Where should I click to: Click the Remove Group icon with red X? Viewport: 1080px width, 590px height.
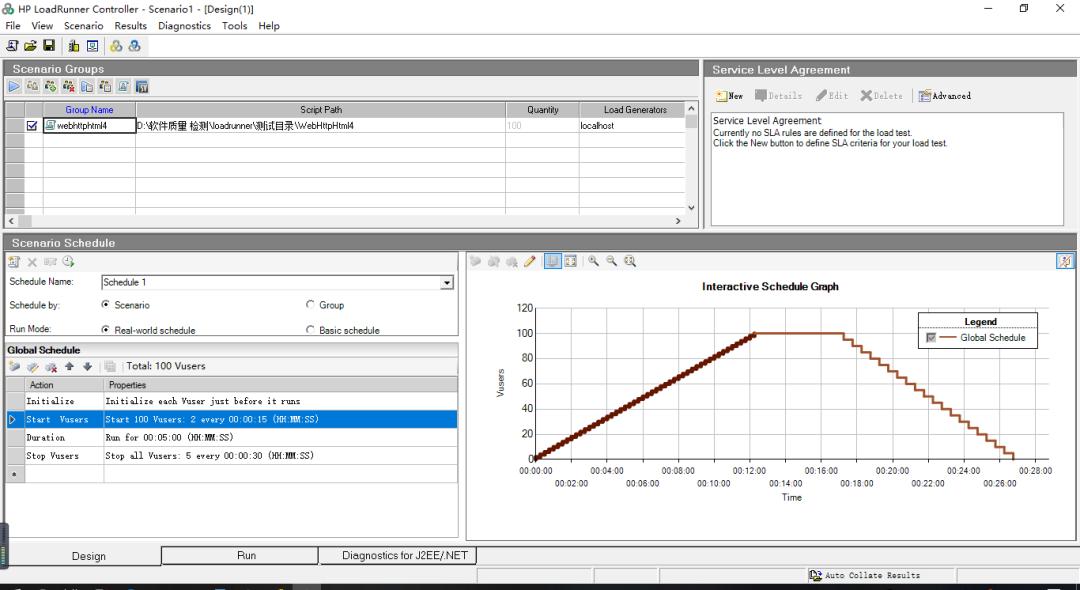tap(69, 87)
